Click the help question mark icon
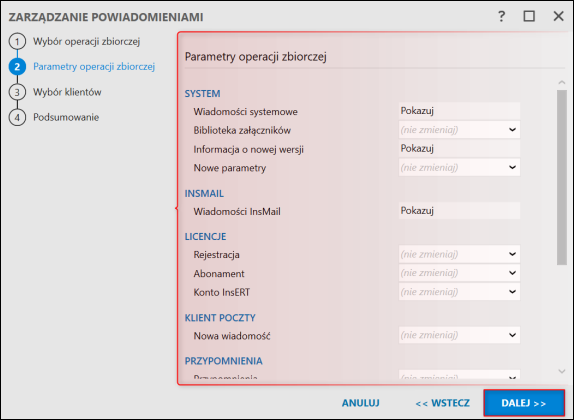The width and height of the screenshot is (574, 420). tap(502, 16)
